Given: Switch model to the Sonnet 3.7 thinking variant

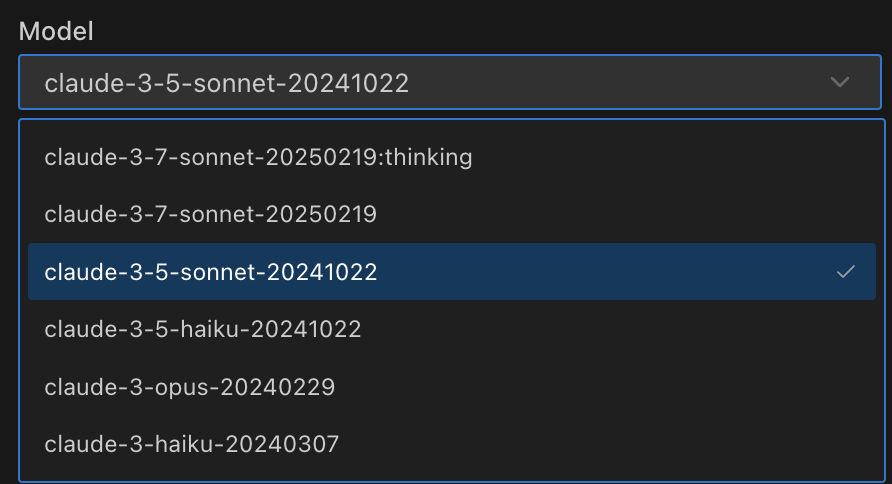Looking at the screenshot, I should 258,157.
